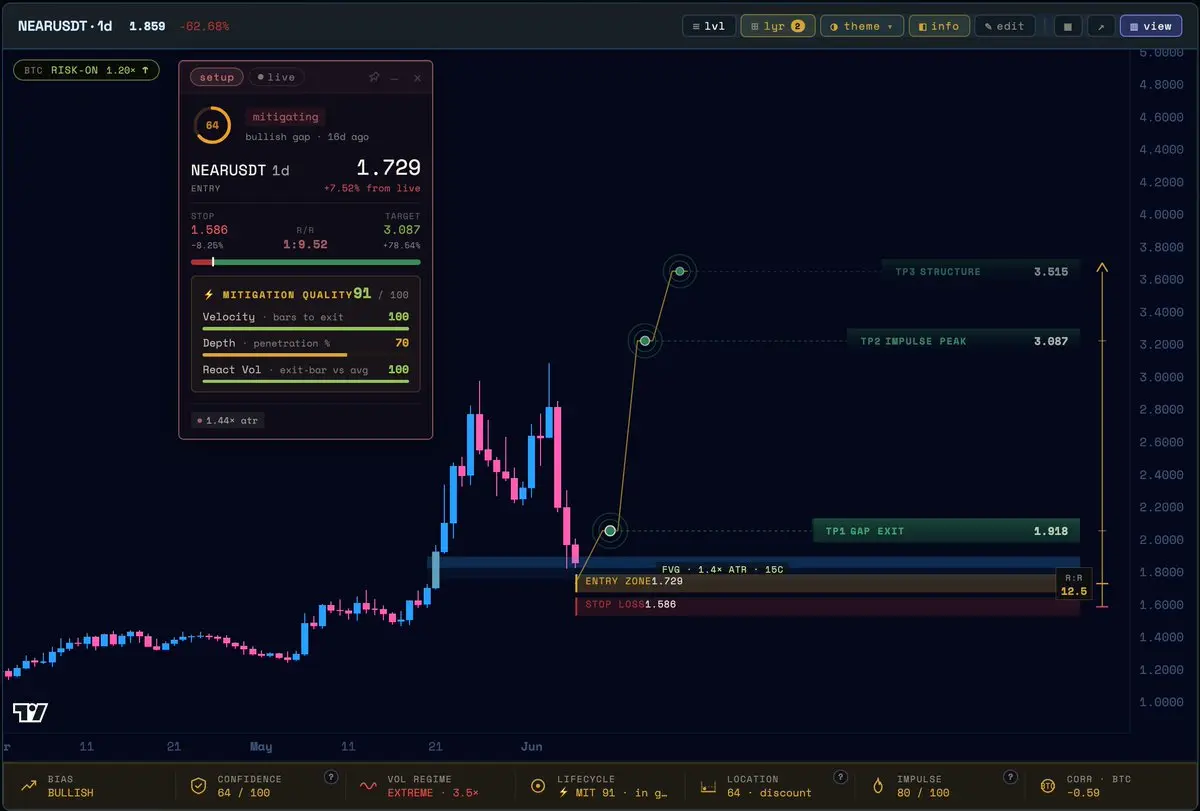
Task: Select the setup tab
Action: 217,77
